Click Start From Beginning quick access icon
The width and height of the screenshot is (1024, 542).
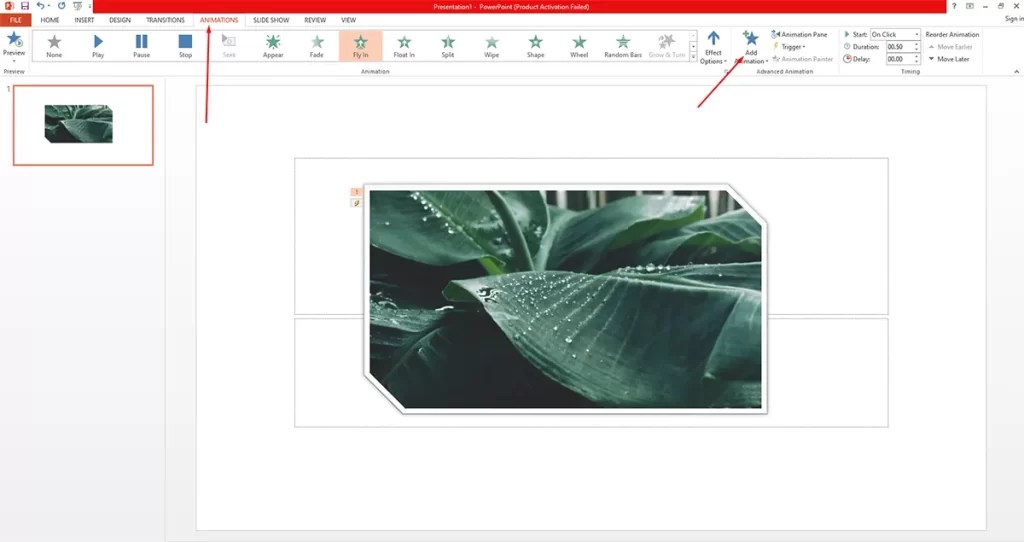(x=78, y=6)
